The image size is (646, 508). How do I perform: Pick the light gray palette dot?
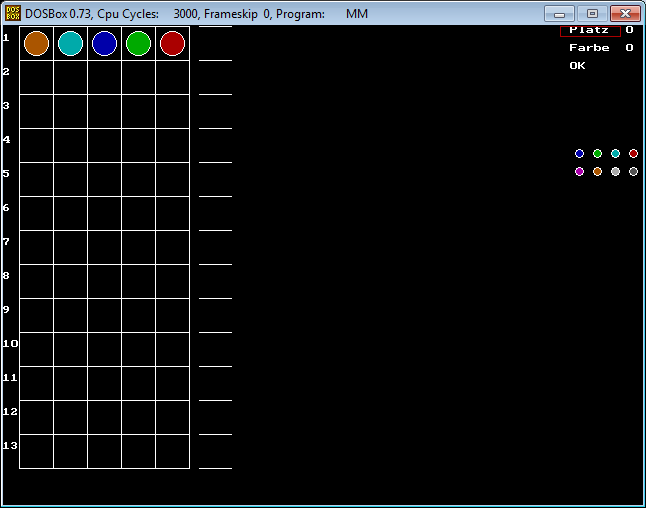(x=615, y=172)
